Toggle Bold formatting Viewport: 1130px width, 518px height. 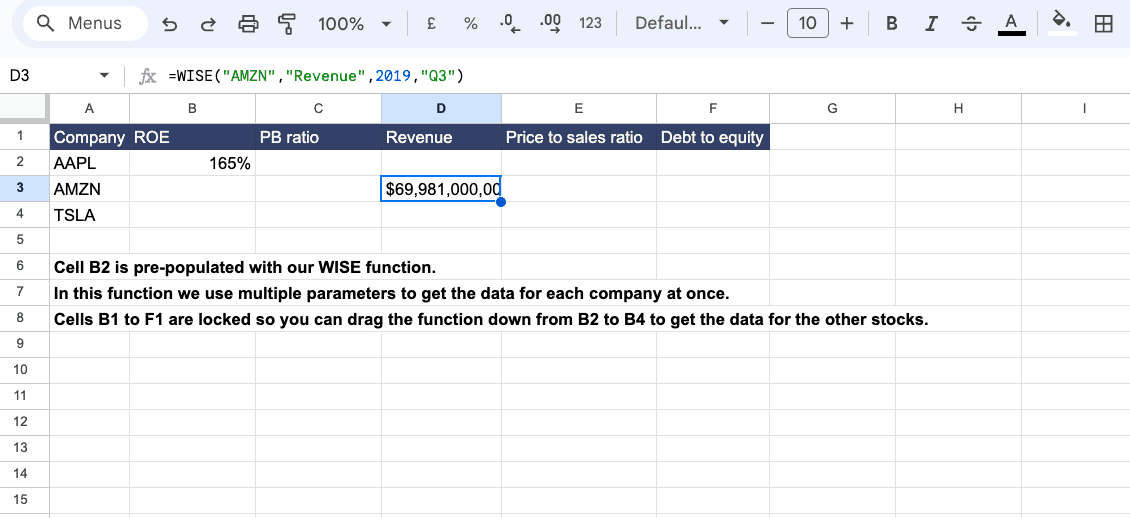coord(891,24)
